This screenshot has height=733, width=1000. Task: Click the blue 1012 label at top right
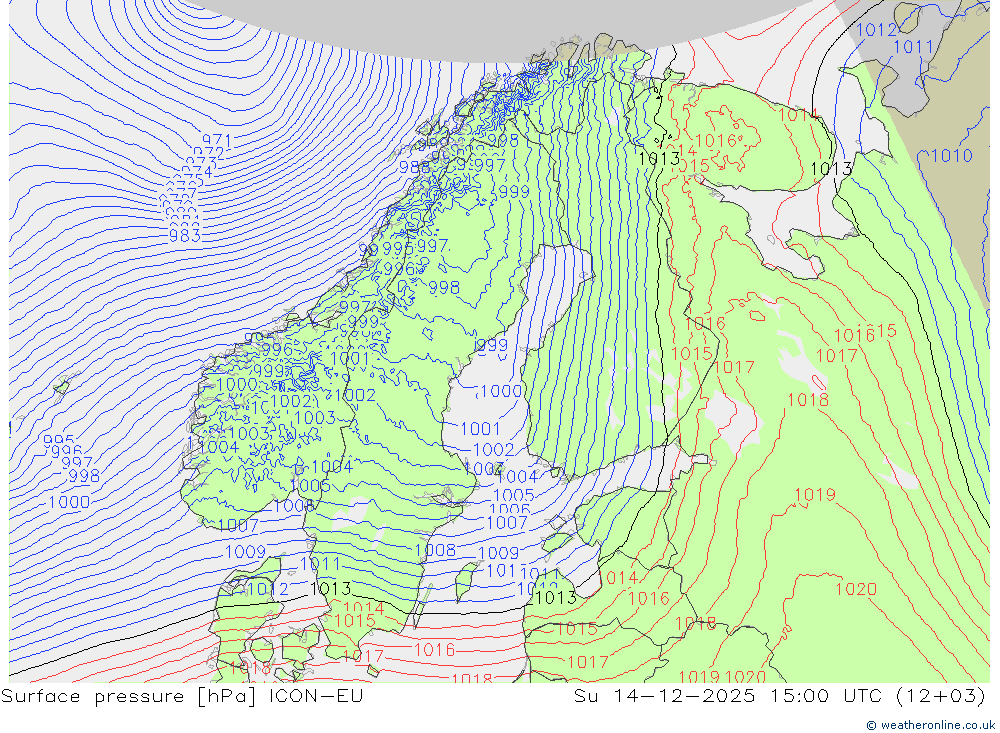[876, 29]
